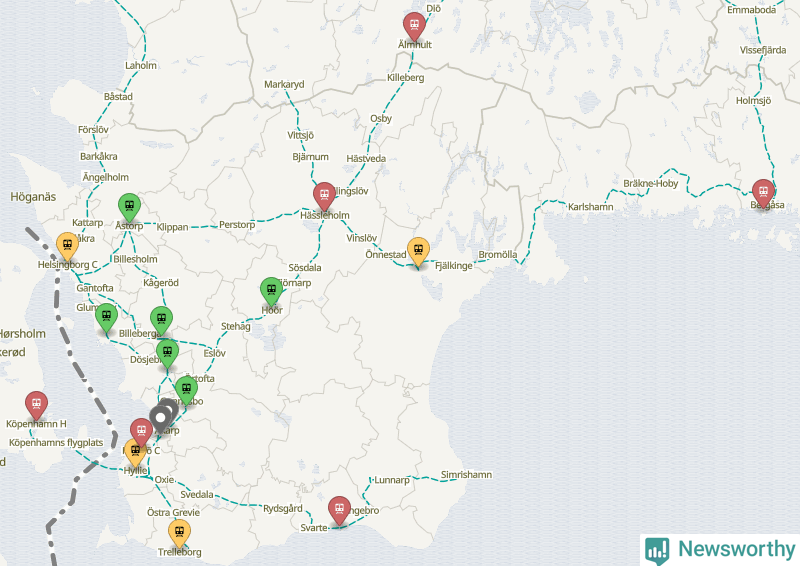Open the yellow train marker between Önnestad and Fjälkinge

418,252
